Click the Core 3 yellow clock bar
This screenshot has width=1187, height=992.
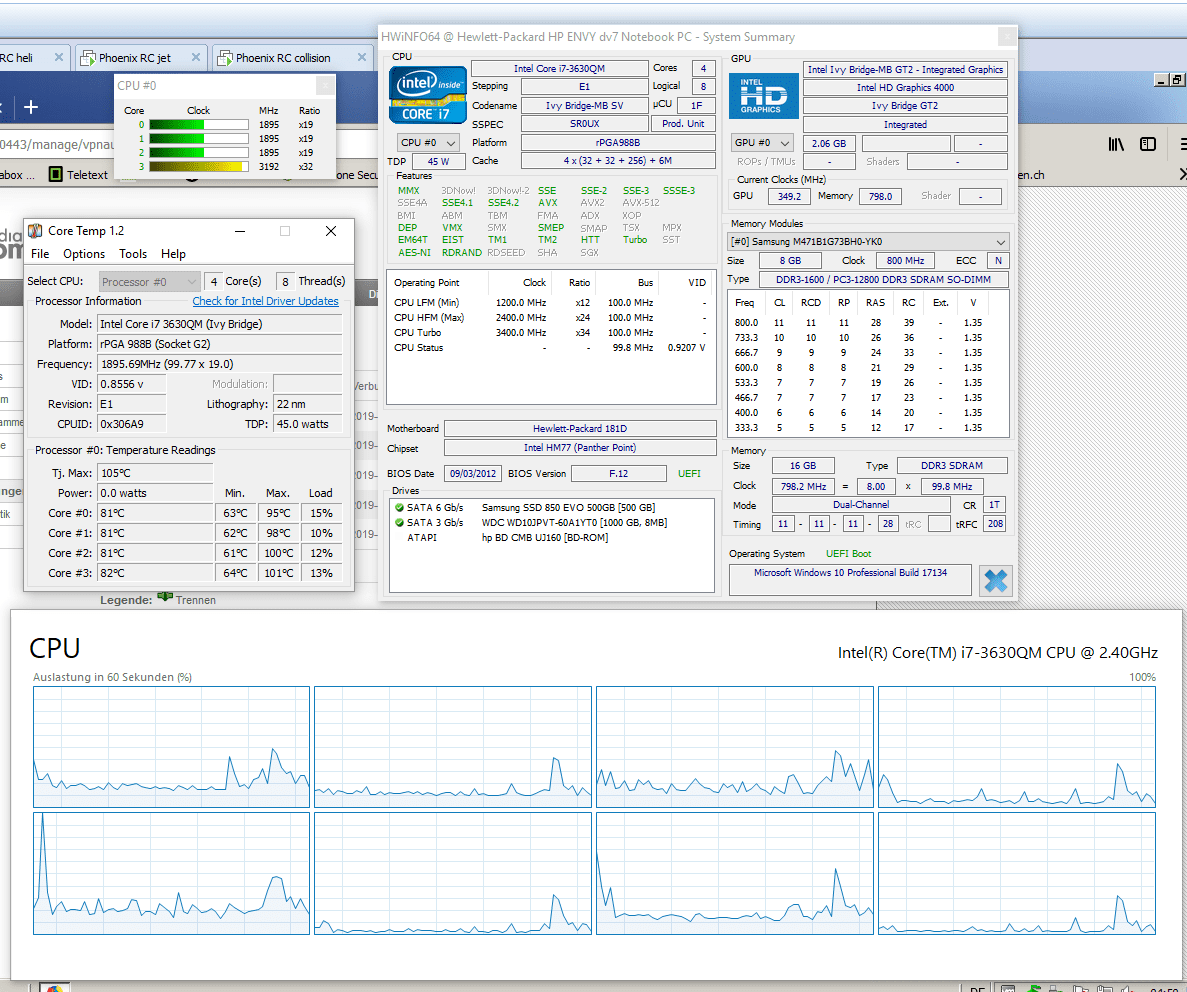[198, 167]
